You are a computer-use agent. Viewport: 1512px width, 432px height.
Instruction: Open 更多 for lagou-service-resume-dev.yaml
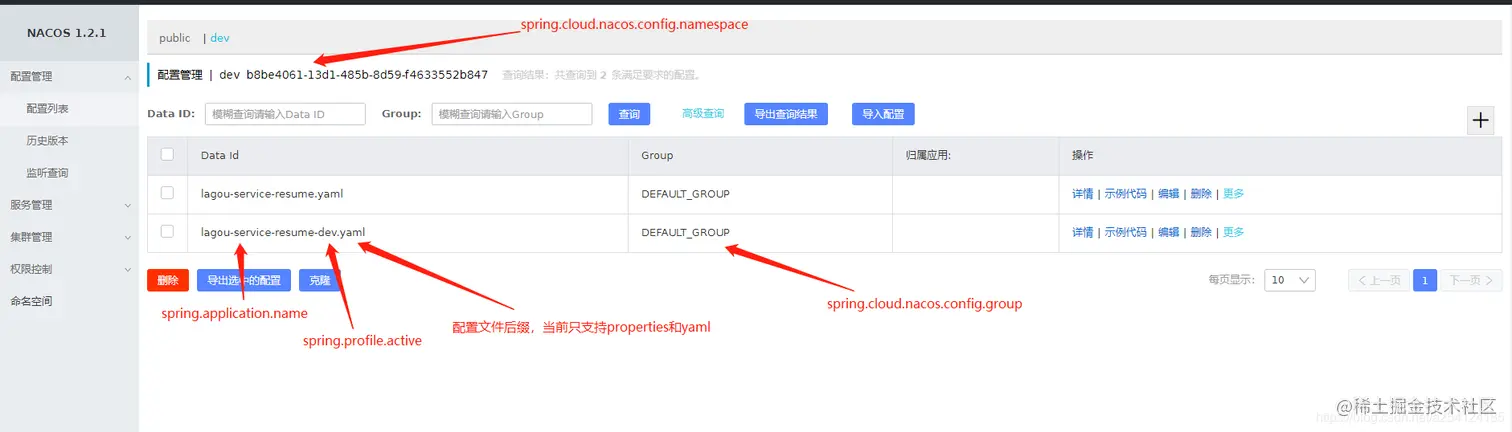pos(1234,232)
